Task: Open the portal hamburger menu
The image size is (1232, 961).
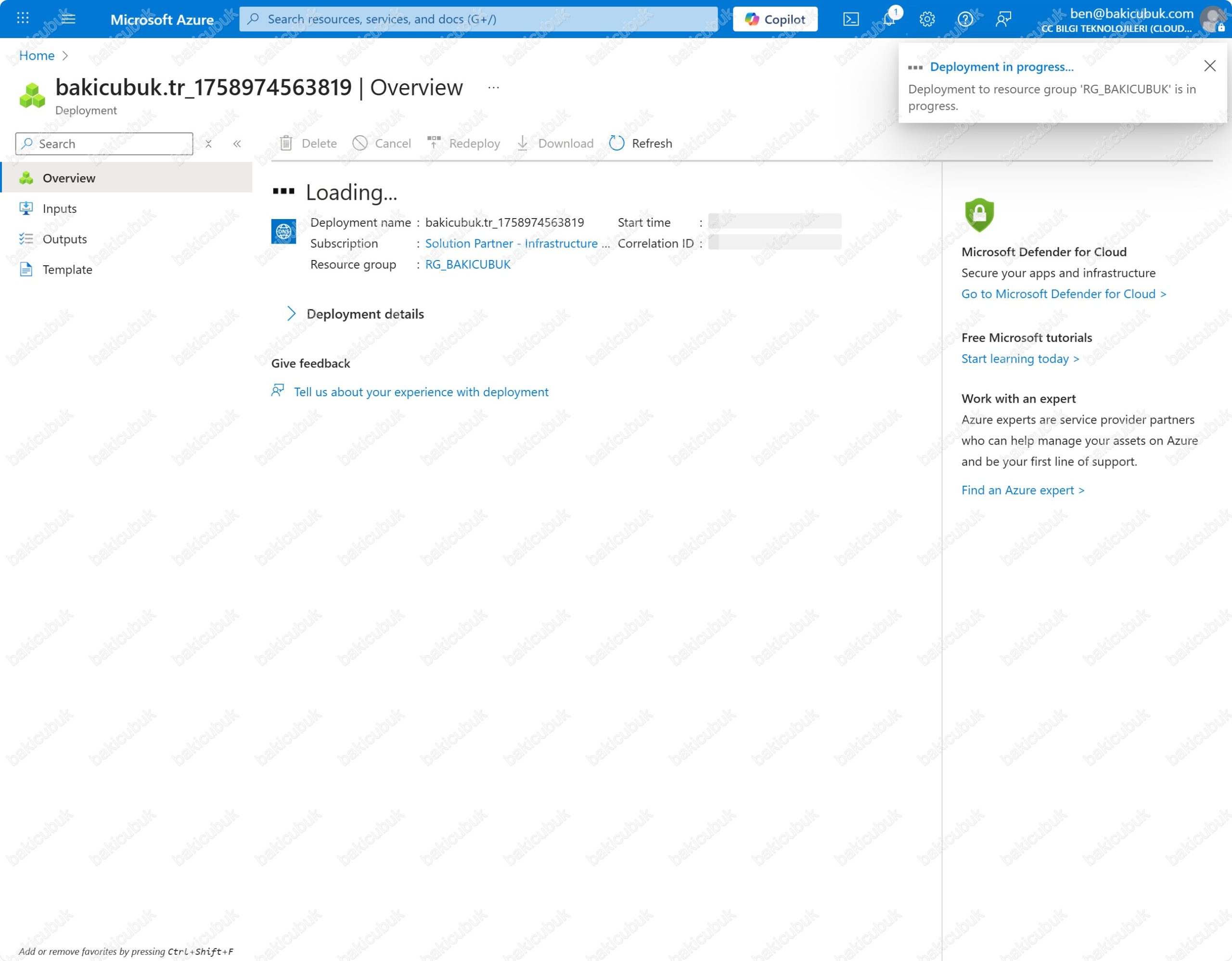Action: 68,19
